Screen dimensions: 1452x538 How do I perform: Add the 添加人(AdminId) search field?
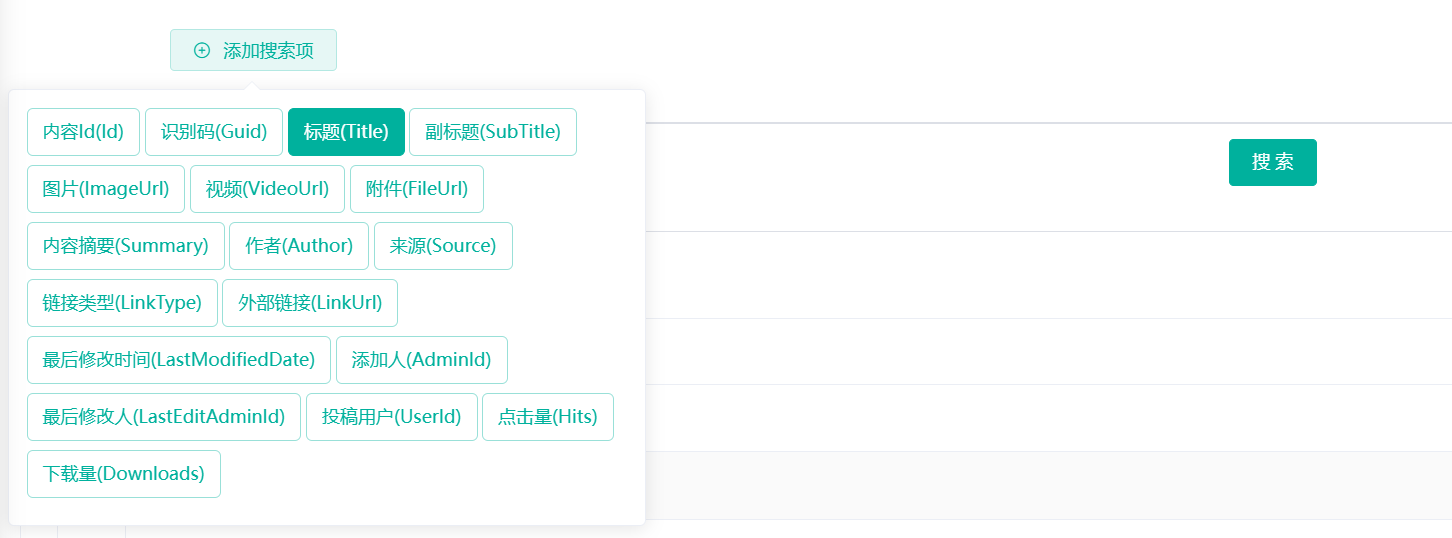(x=422, y=360)
